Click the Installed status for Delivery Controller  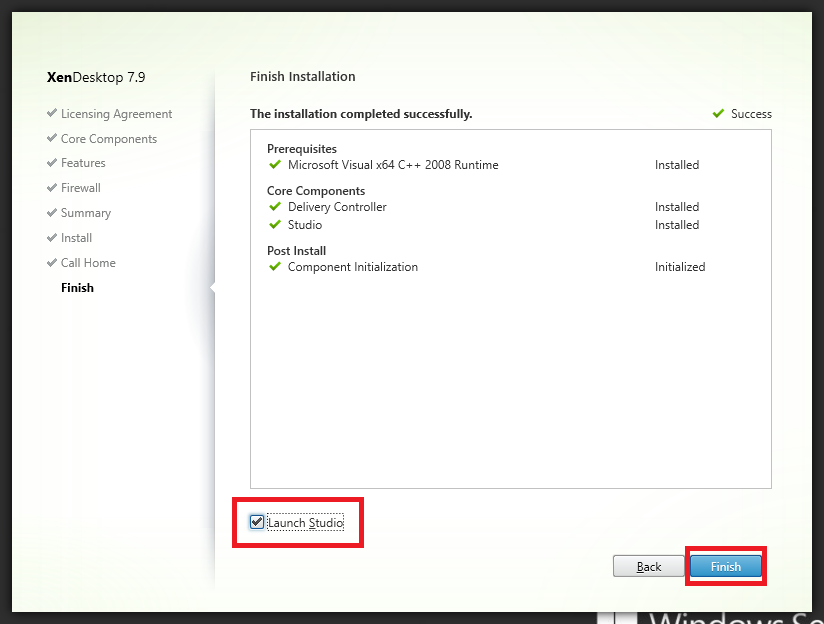pos(677,207)
